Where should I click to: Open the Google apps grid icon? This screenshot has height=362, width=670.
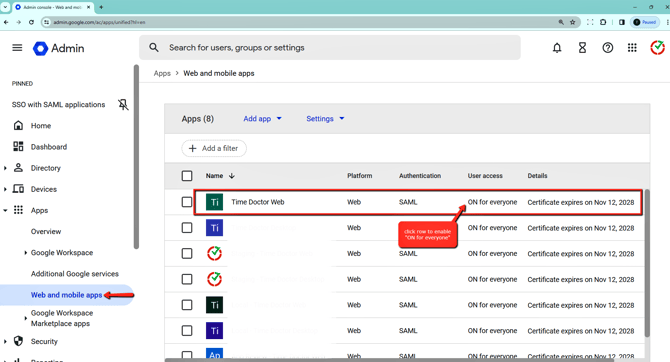tap(632, 48)
